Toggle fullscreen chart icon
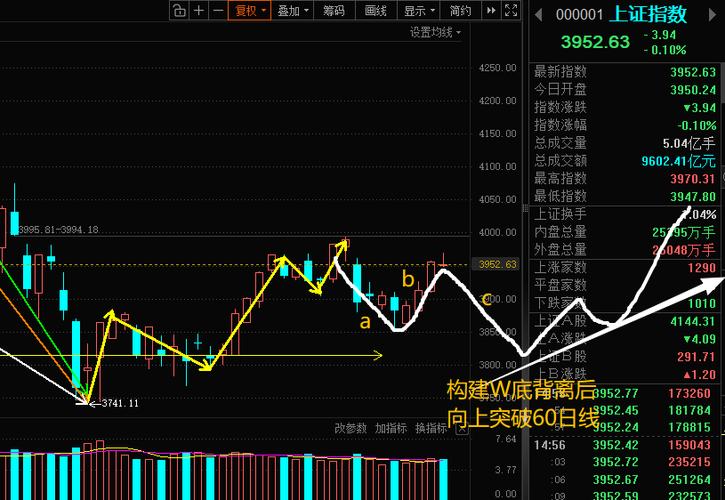725x500 pixels. click(x=511, y=10)
